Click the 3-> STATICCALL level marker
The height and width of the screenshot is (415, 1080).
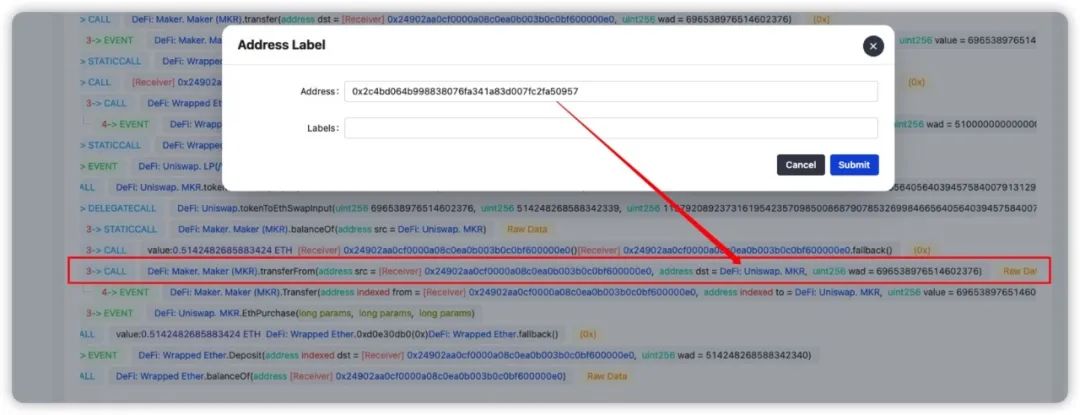coord(121,229)
